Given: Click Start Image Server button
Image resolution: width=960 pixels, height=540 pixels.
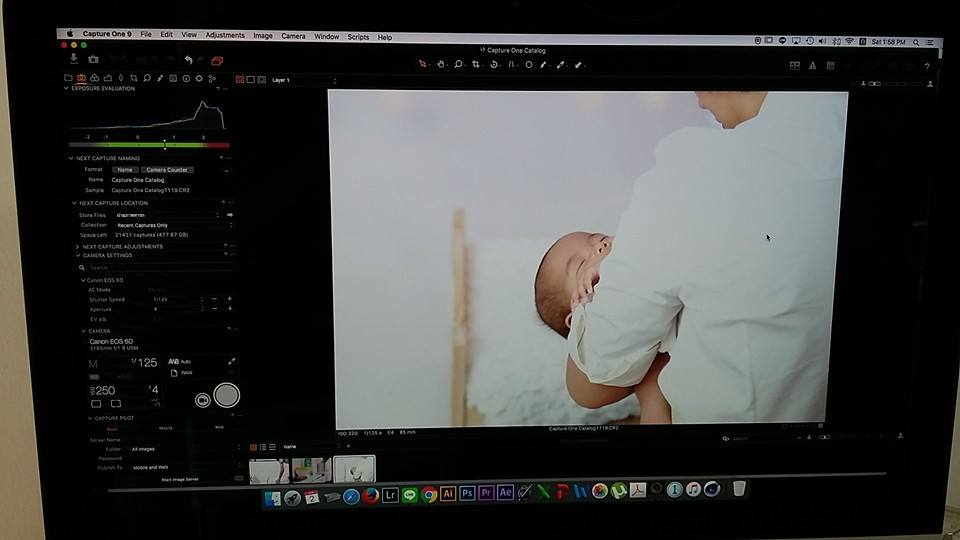Looking at the screenshot, I should tap(179, 479).
